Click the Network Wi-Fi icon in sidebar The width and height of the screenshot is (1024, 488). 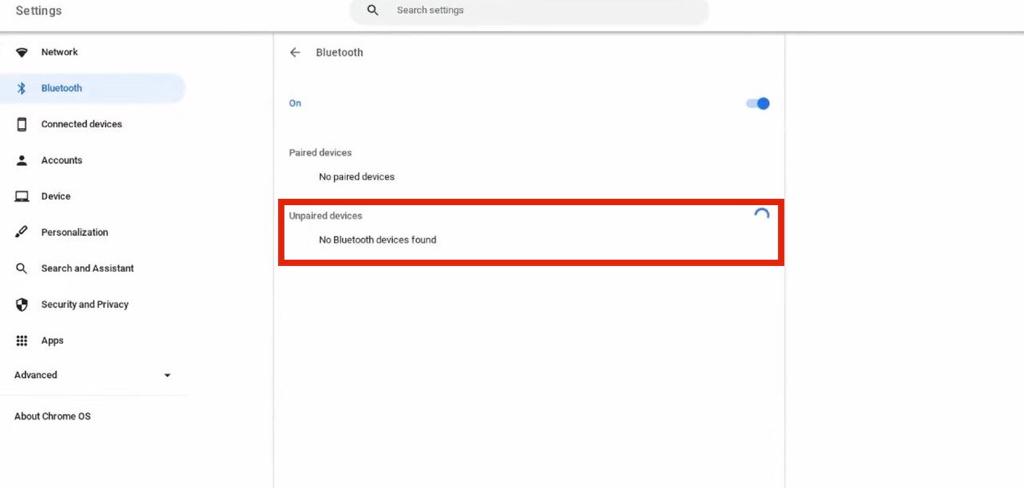[22, 52]
